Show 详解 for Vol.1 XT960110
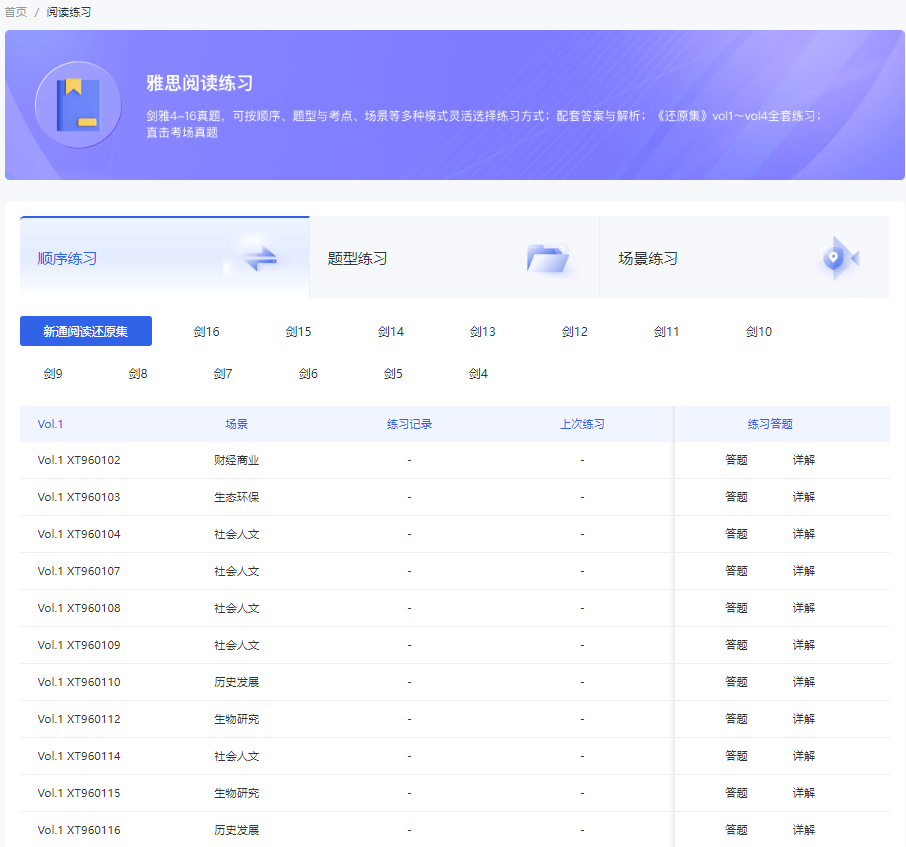The height and width of the screenshot is (847, 906). pyautogui.click(x=803, y=682)
